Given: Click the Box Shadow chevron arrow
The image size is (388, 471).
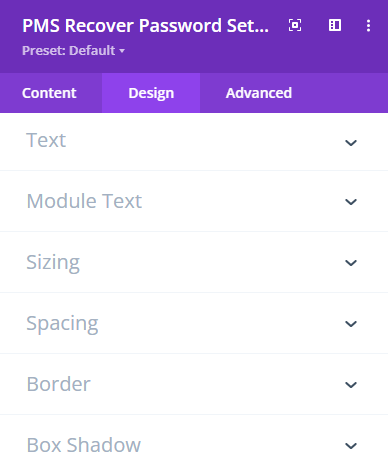Looking at the screenshot, I should click(x=351, y=446).
